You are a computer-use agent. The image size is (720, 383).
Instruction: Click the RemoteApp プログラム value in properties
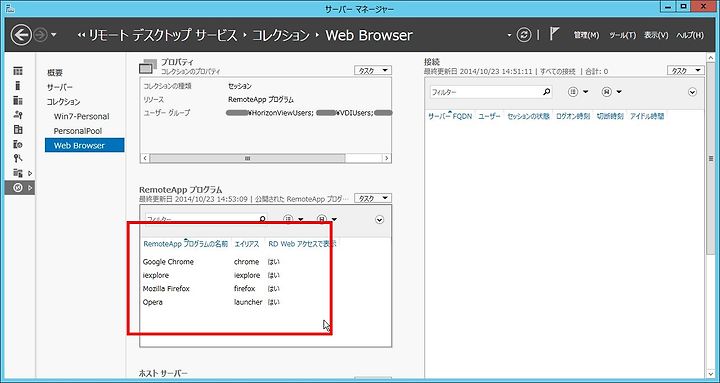tap(261, 100)
